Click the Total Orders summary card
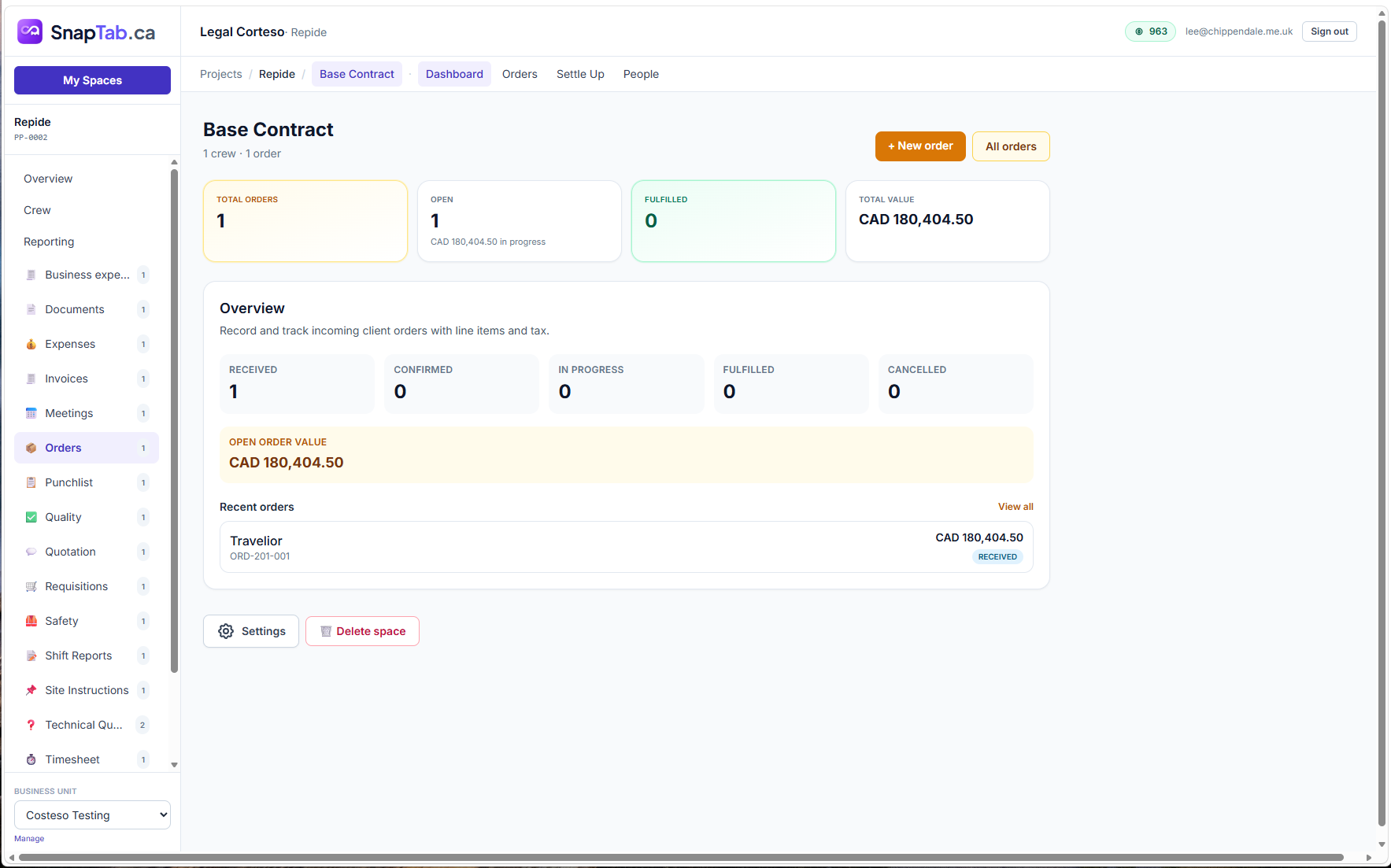The height and width of the screenshot is (868, 1391). 305,221
